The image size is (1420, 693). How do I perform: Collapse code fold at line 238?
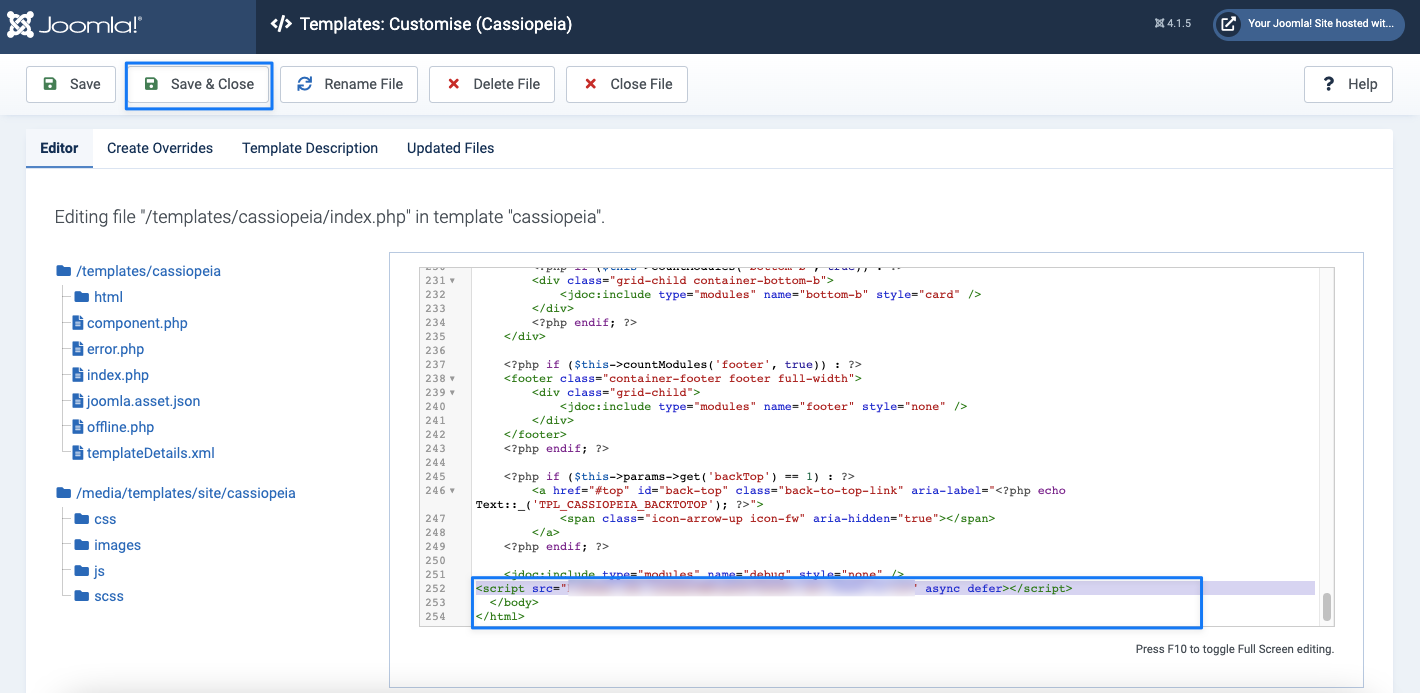[452, 379]
